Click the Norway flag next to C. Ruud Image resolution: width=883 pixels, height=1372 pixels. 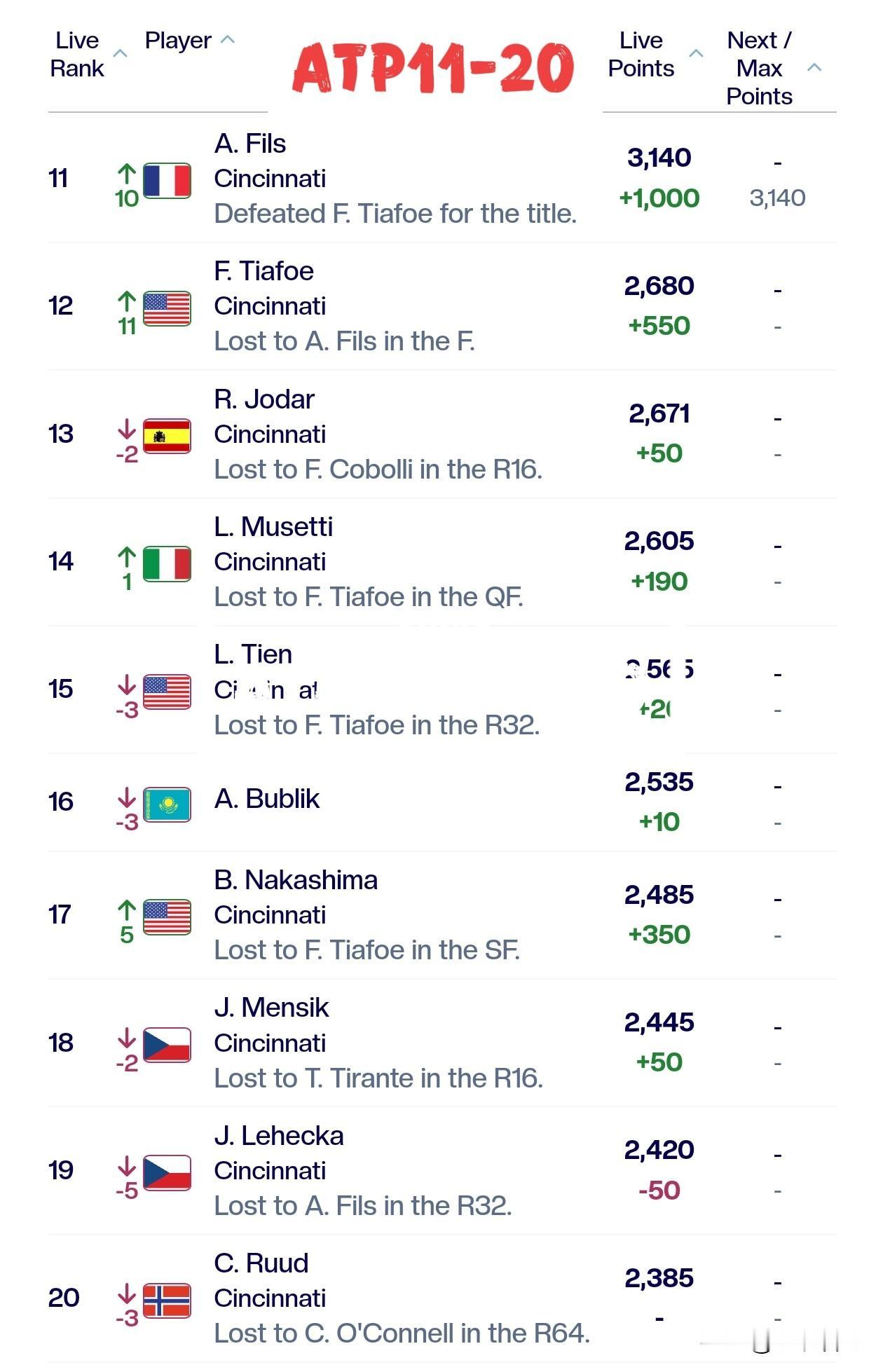pyautogui.click(x=167, y=1301)
